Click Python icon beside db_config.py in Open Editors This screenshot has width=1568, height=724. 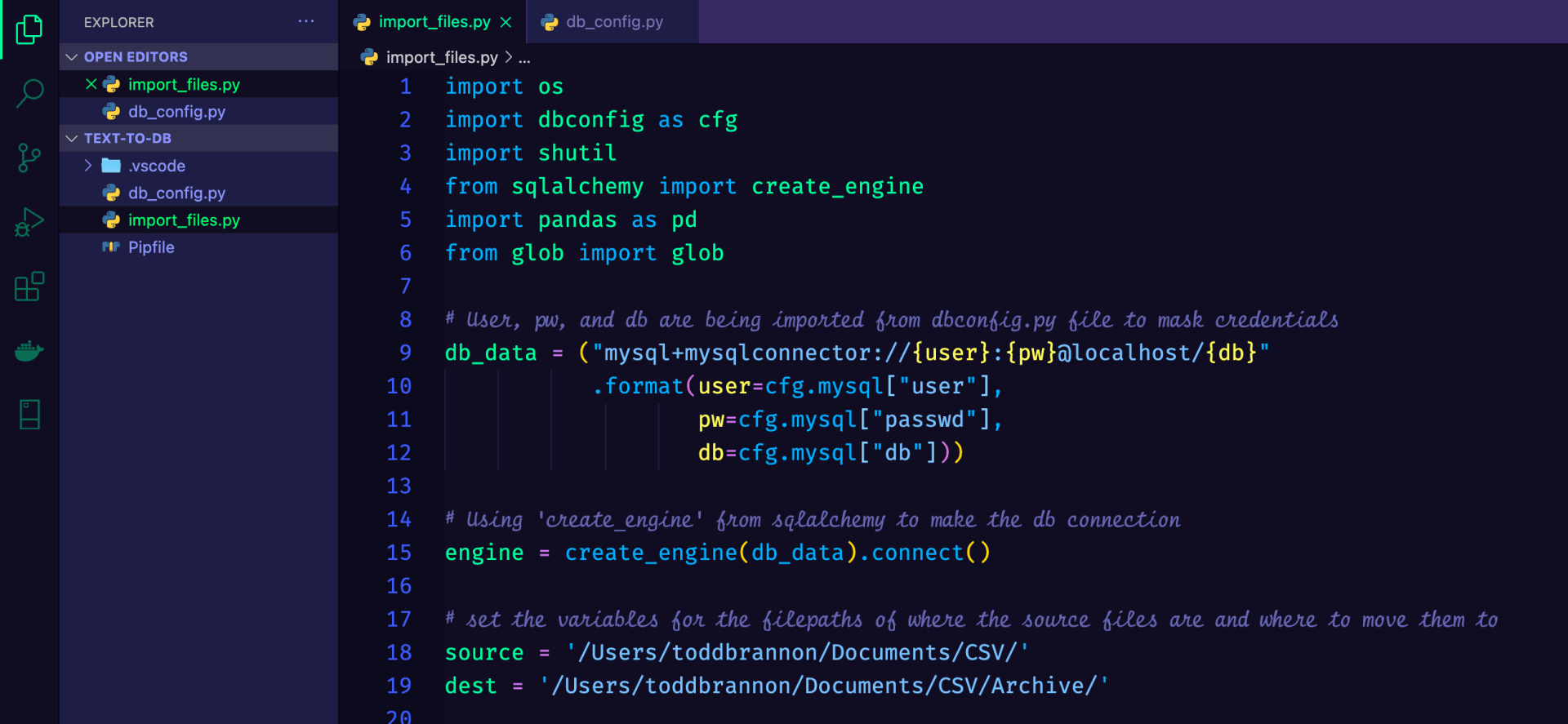point(111,111)
